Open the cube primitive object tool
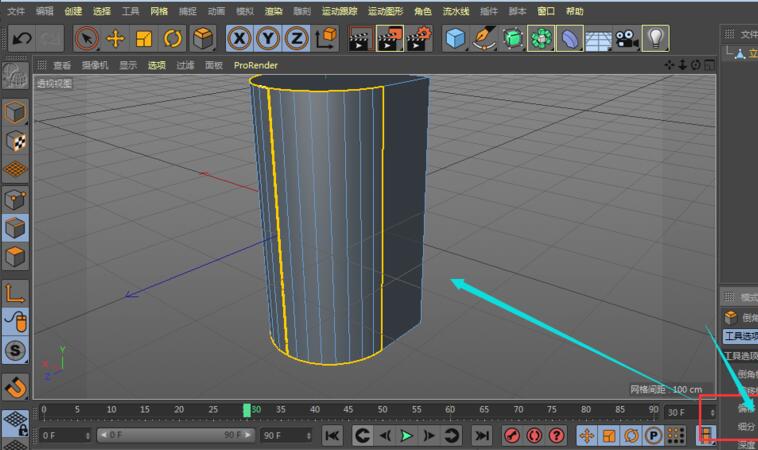Image resolution: width=758 pixels, height=450 pixels. (x=456, y=39)
